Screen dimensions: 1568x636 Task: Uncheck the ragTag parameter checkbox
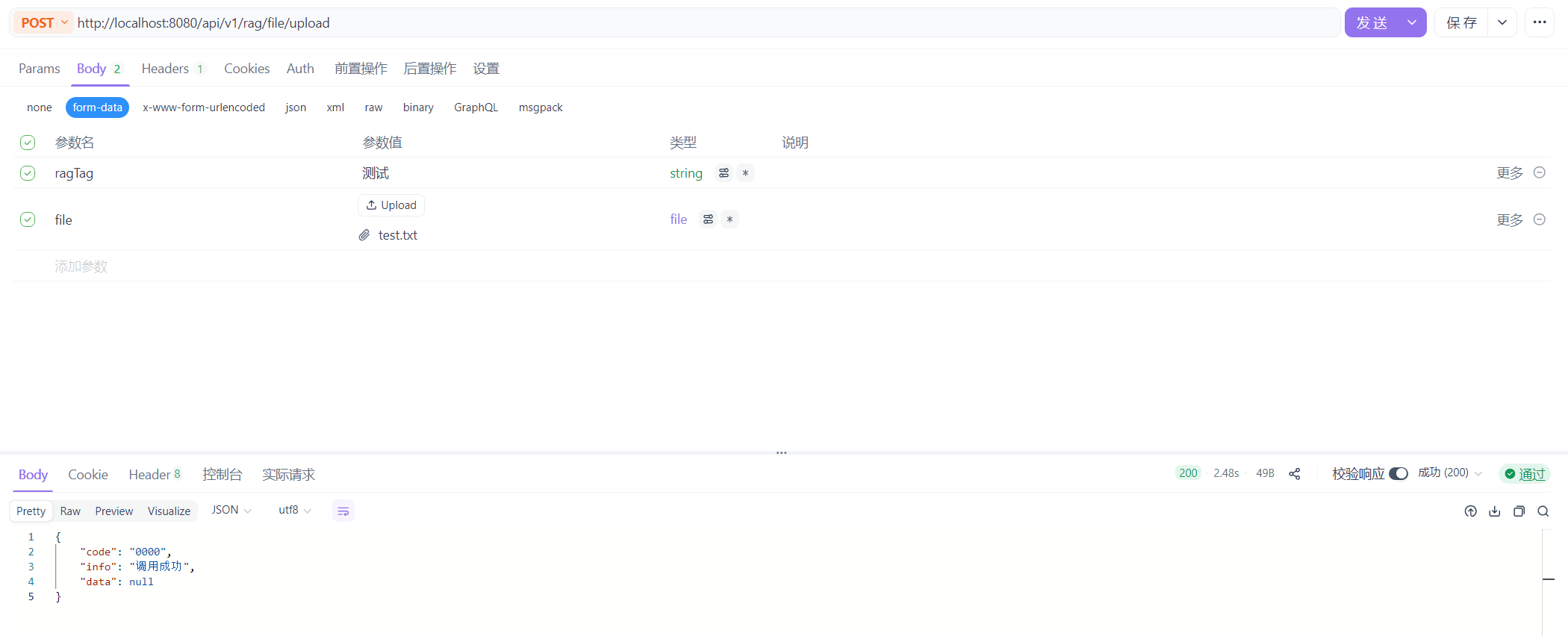pos(28,173)
